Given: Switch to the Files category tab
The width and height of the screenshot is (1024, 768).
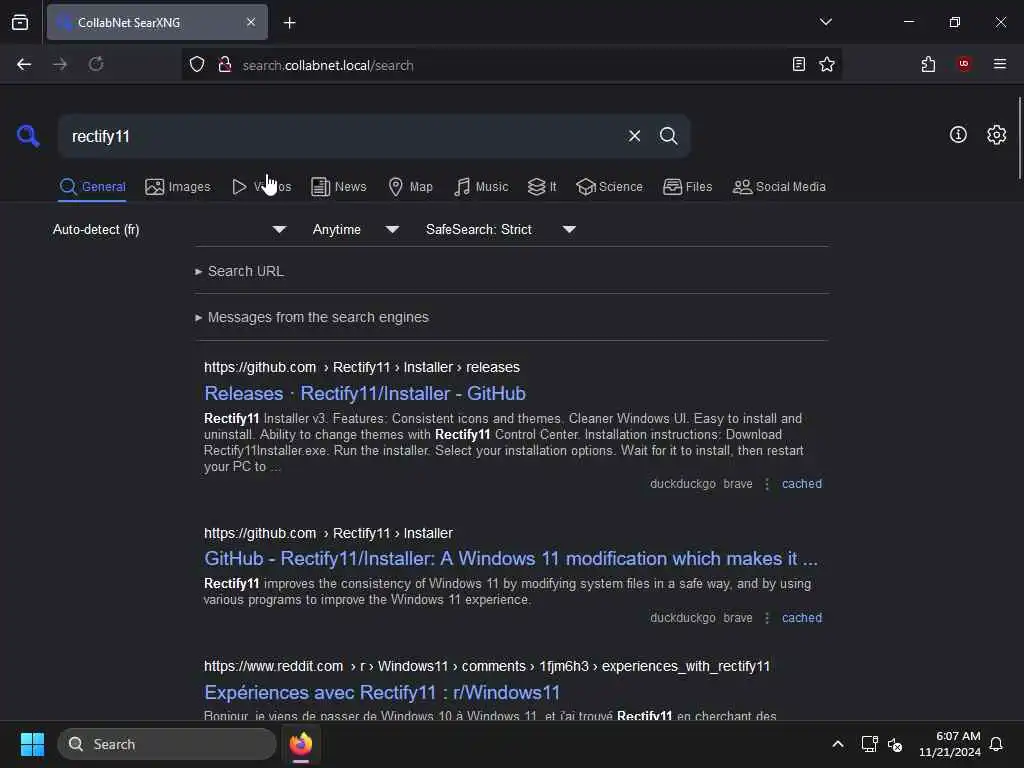Looking at the screenshot, I should click(x=687, y=187).
